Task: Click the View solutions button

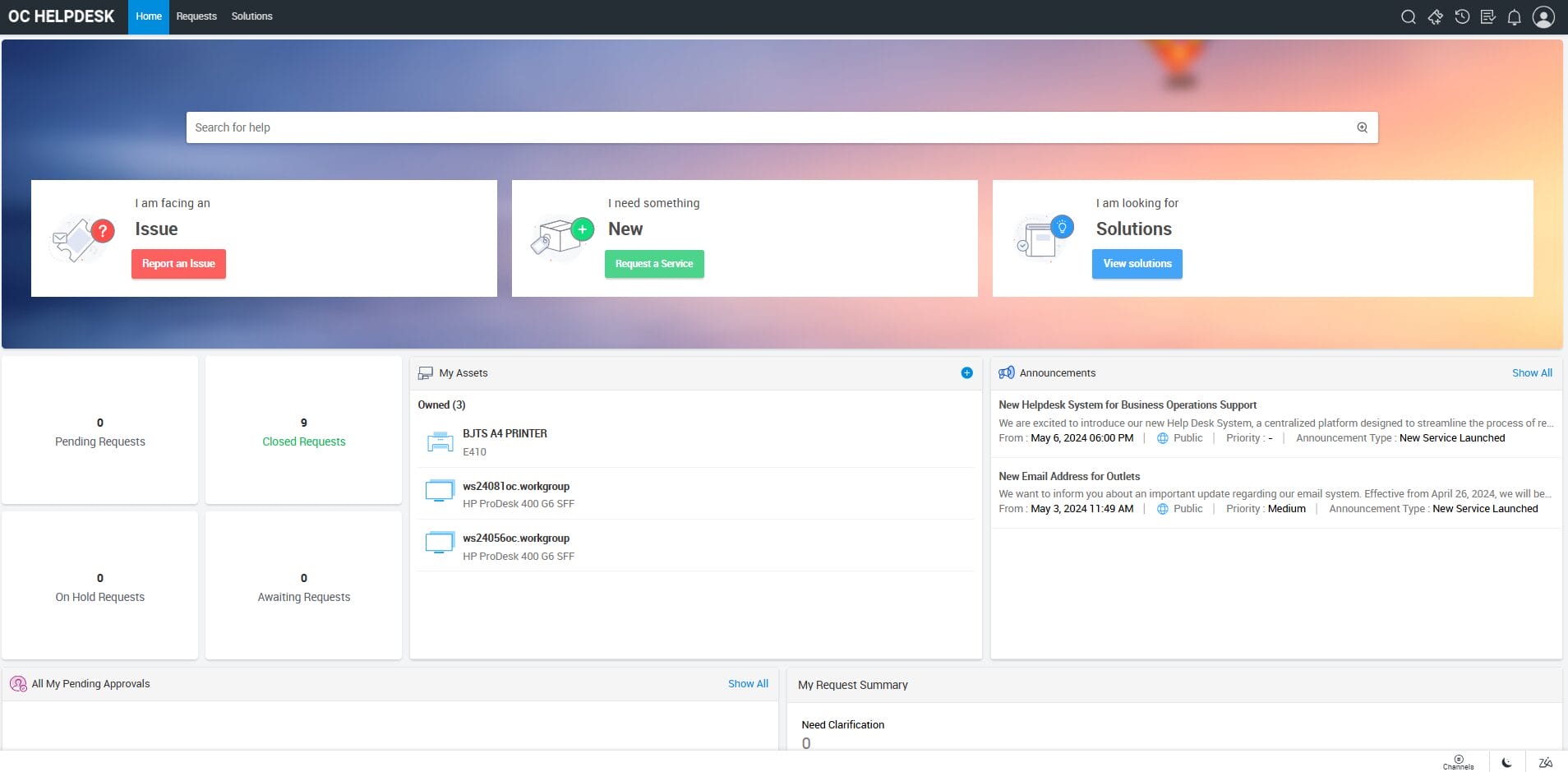Action: (x=1137, y=264)
